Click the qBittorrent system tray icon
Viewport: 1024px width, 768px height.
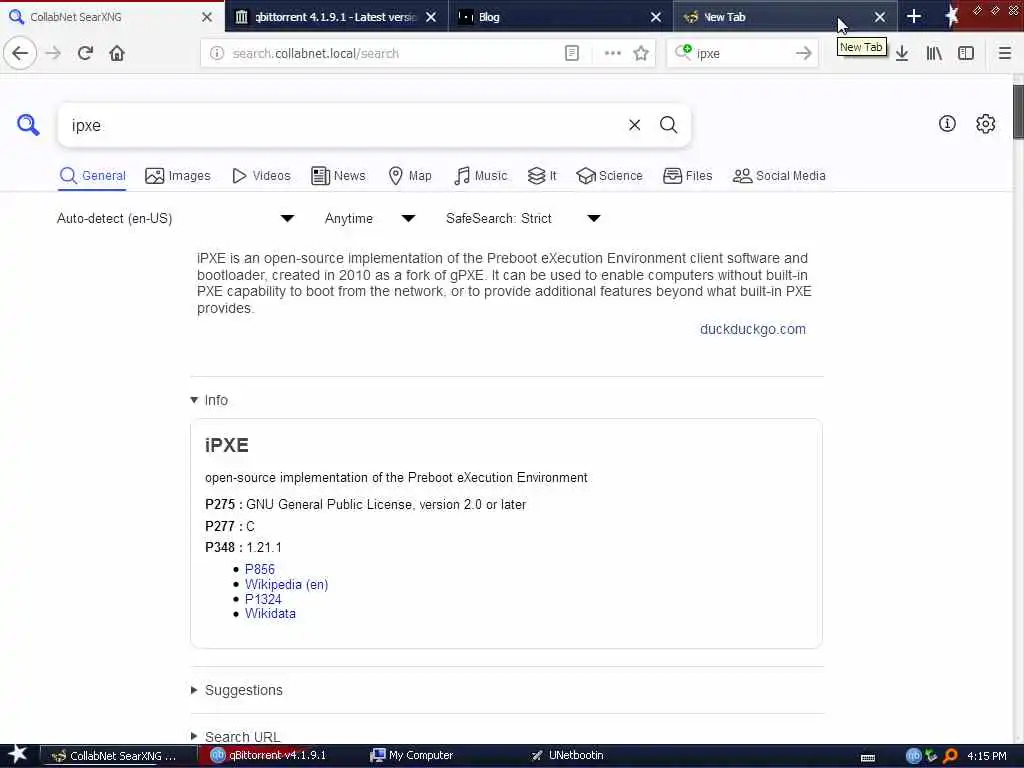[914, 756]
